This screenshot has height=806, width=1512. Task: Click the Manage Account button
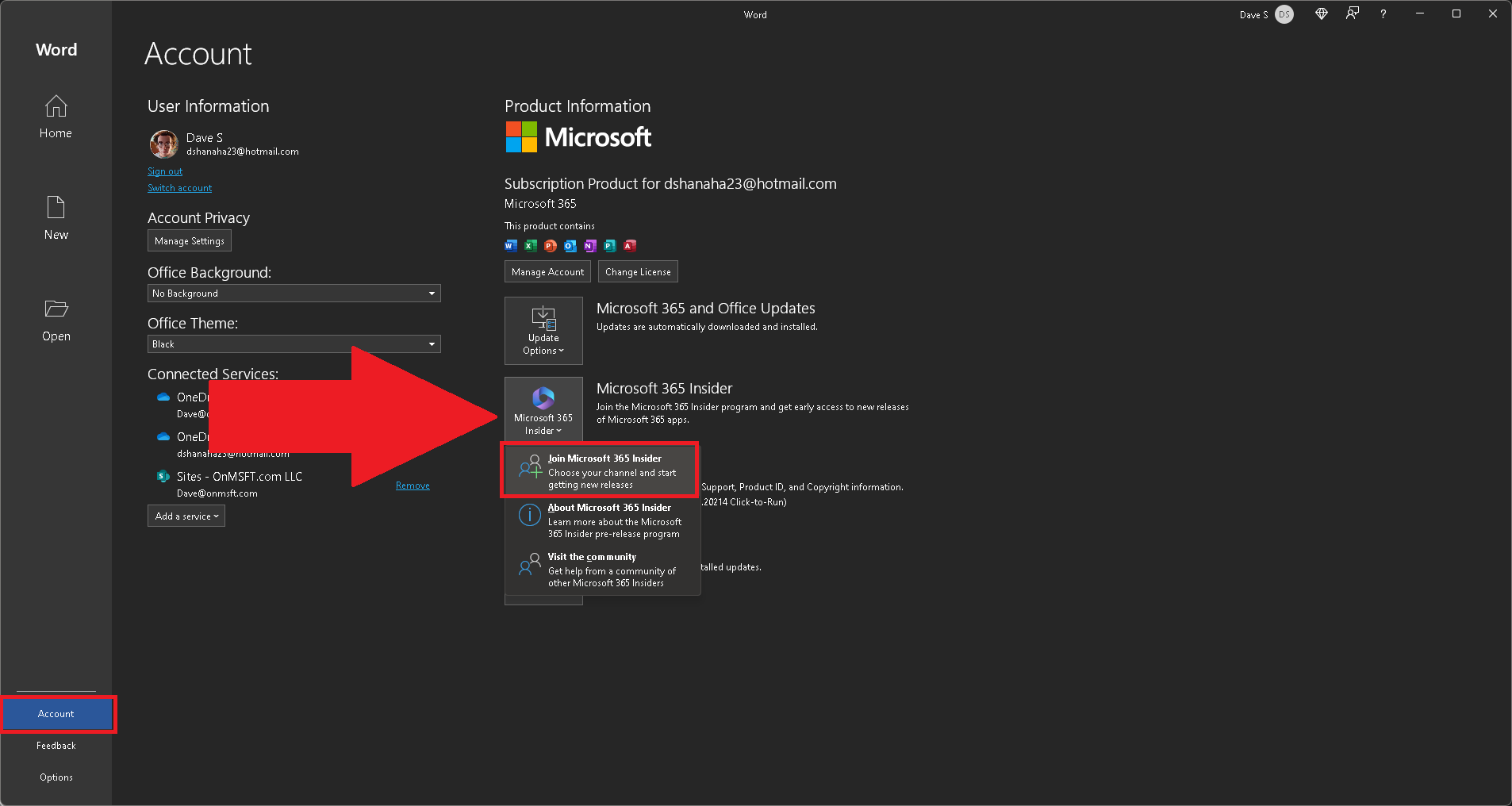[x=547, y=271]
